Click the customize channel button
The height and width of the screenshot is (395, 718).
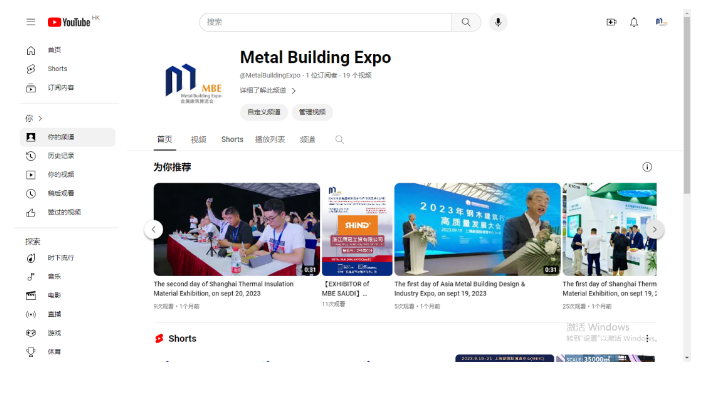pyautogui.click(x=264, y=112)
